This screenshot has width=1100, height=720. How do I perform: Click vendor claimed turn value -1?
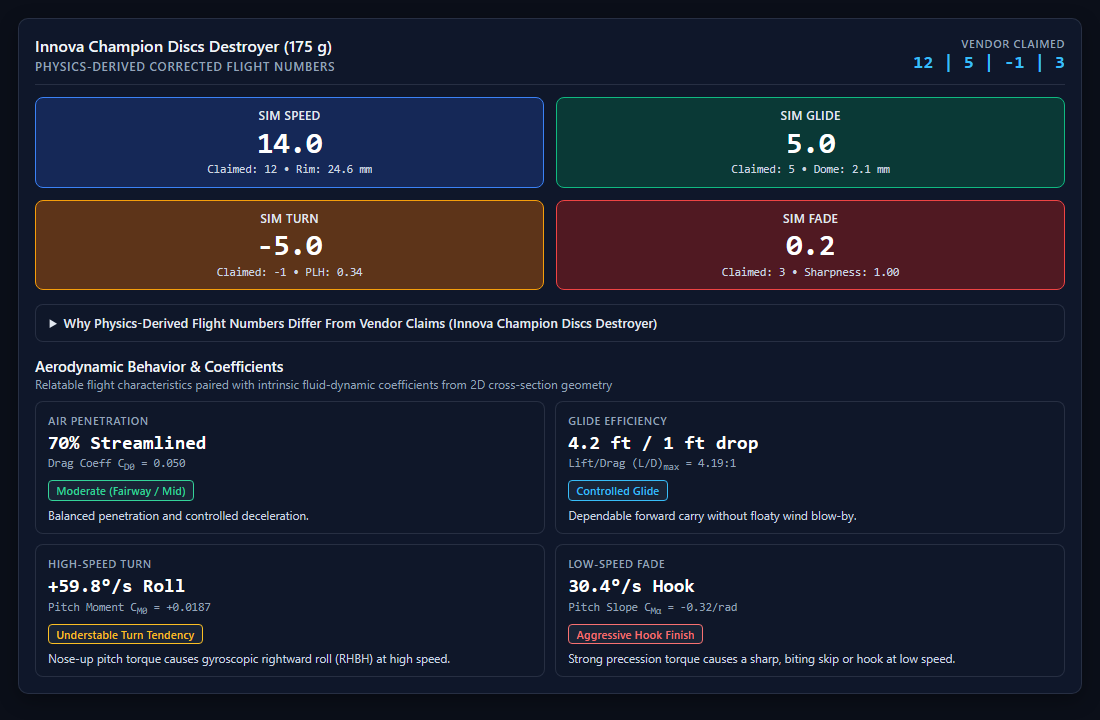1014,62
